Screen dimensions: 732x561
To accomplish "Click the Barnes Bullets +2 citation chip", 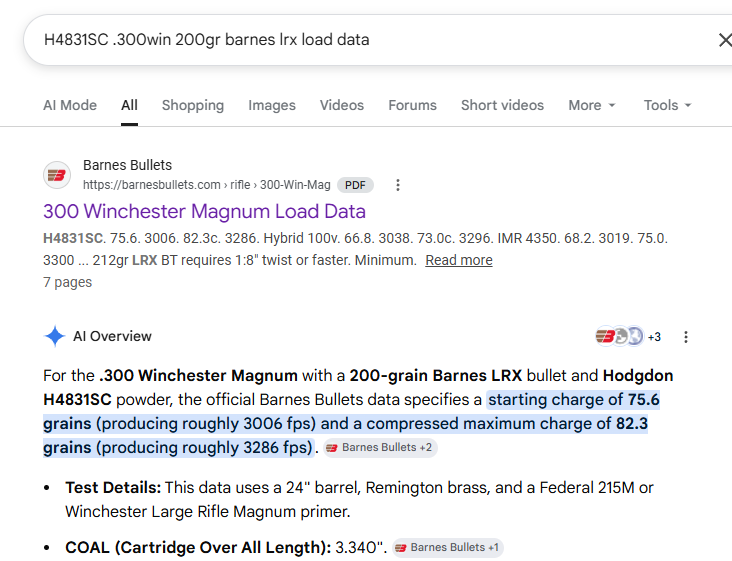I will coord(380,448).
